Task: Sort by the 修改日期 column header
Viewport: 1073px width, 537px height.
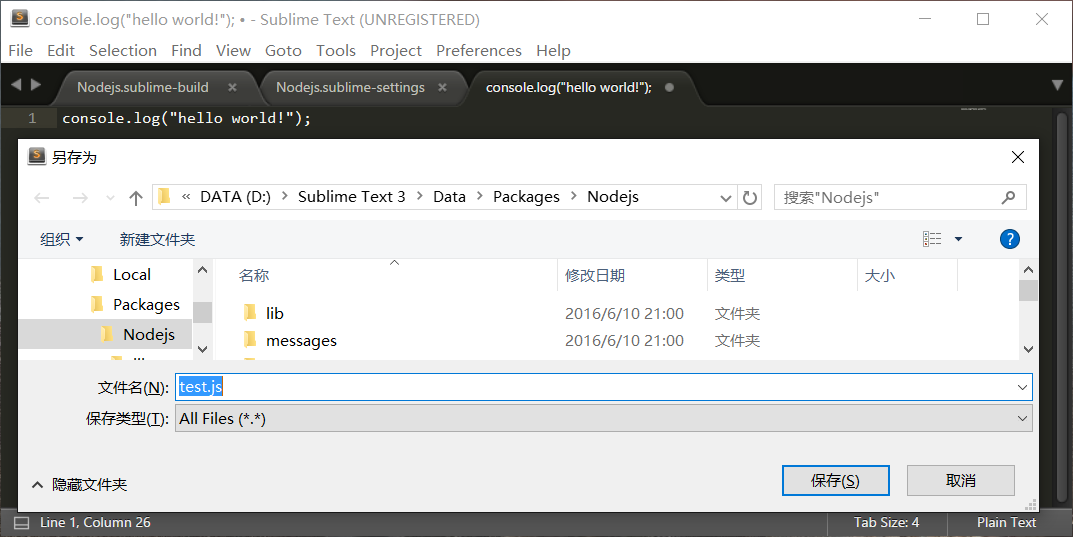Action: (x=595, y=276)
